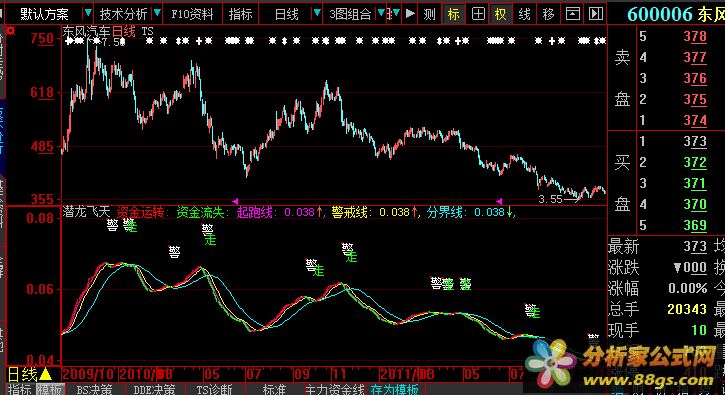Toggle the 权 rights-adjustment button

(x=501, y=14)
